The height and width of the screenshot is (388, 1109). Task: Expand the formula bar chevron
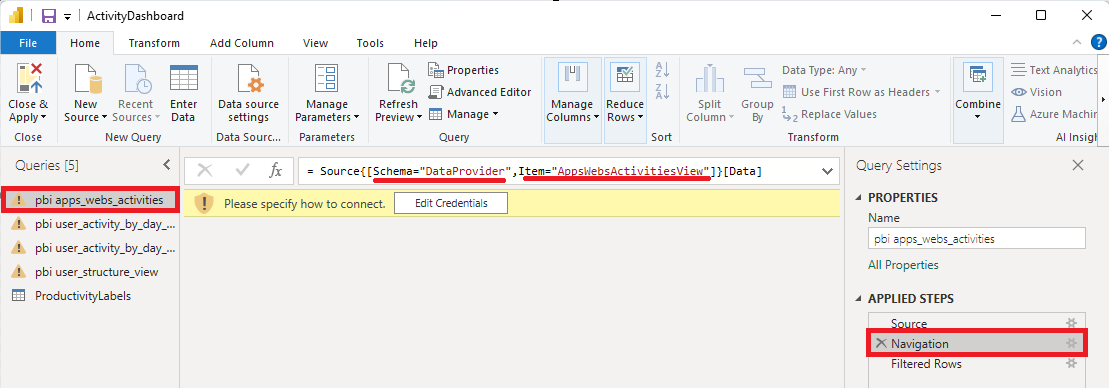[827, 171]
